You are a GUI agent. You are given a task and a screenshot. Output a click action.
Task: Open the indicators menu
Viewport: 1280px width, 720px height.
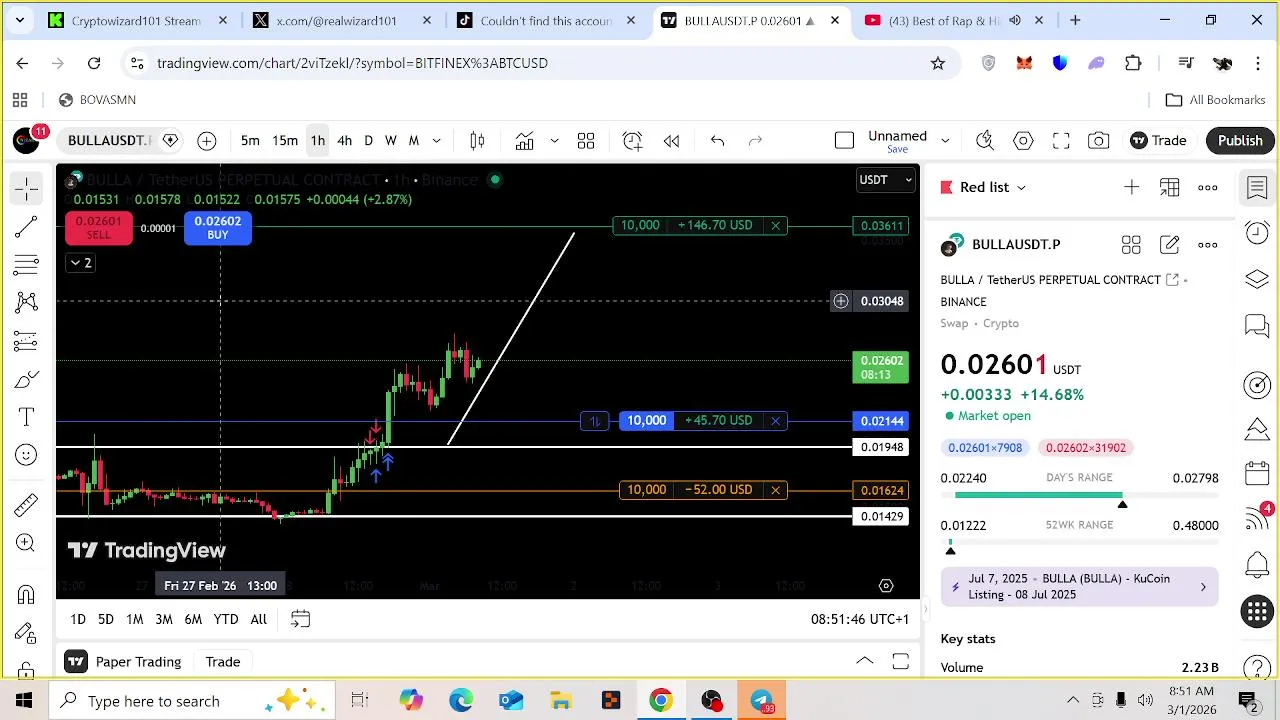pyautogui.click(x=524, y=141)
